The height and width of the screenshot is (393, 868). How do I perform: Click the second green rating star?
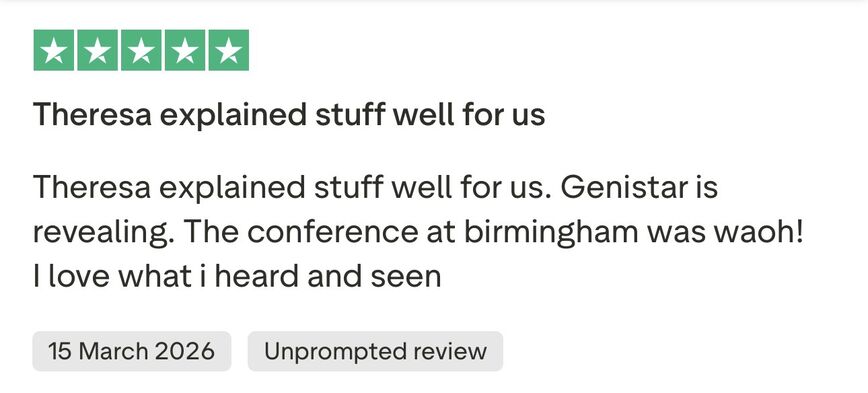pyautogui.click(x=97, y=50)
